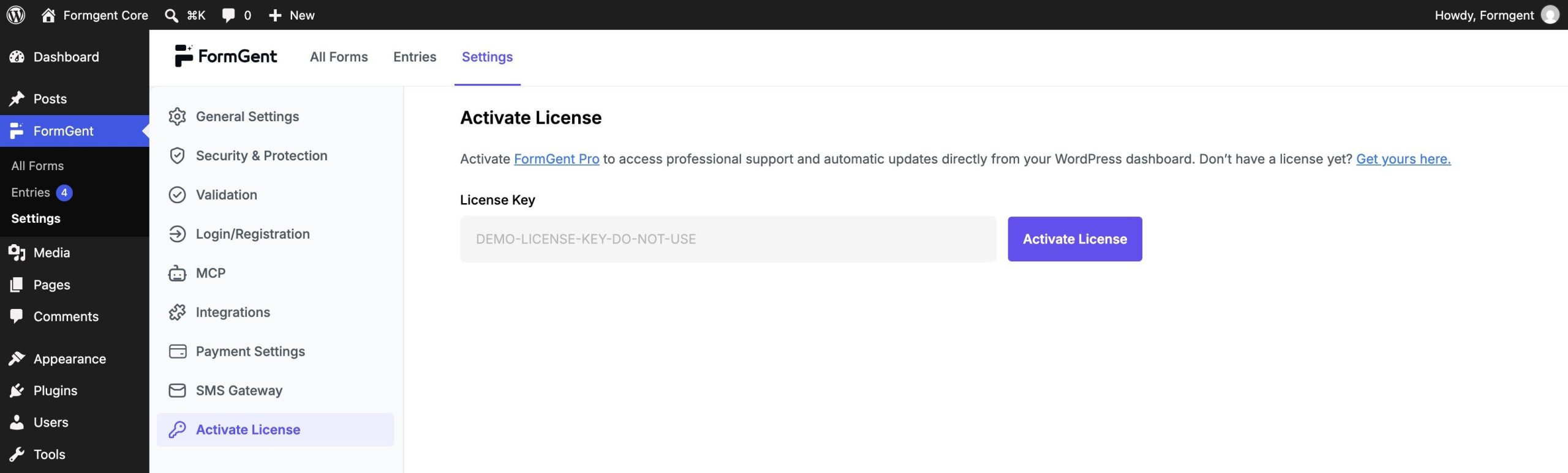Click the Activate License key icon
The image size is (1568, 473).
177,430
